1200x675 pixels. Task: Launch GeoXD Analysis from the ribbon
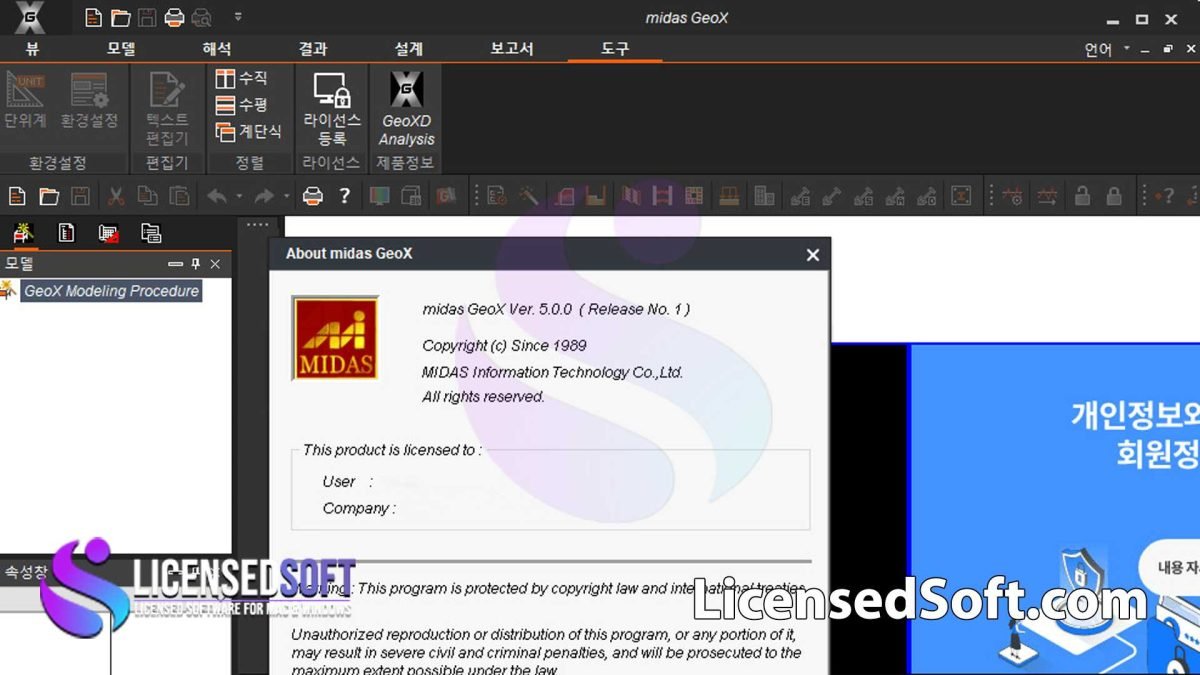[406, 109]
